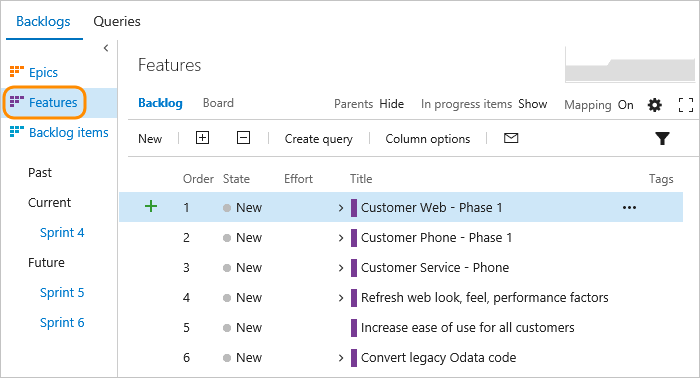
Task: Click the Past iterations label
Action: click(40, 173)
